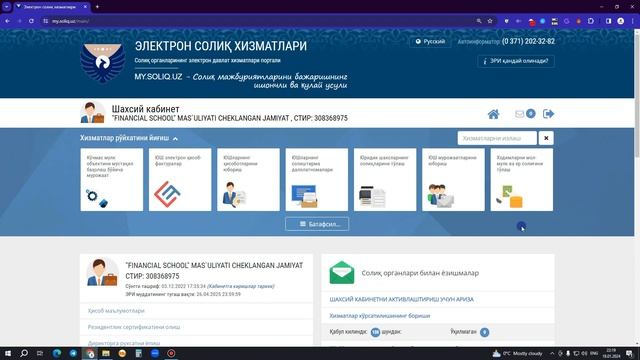The height and width of the screenshot is (360, 640).
Task: Click the message counter badge by the envelope
Action: click(x=530, y=114)
